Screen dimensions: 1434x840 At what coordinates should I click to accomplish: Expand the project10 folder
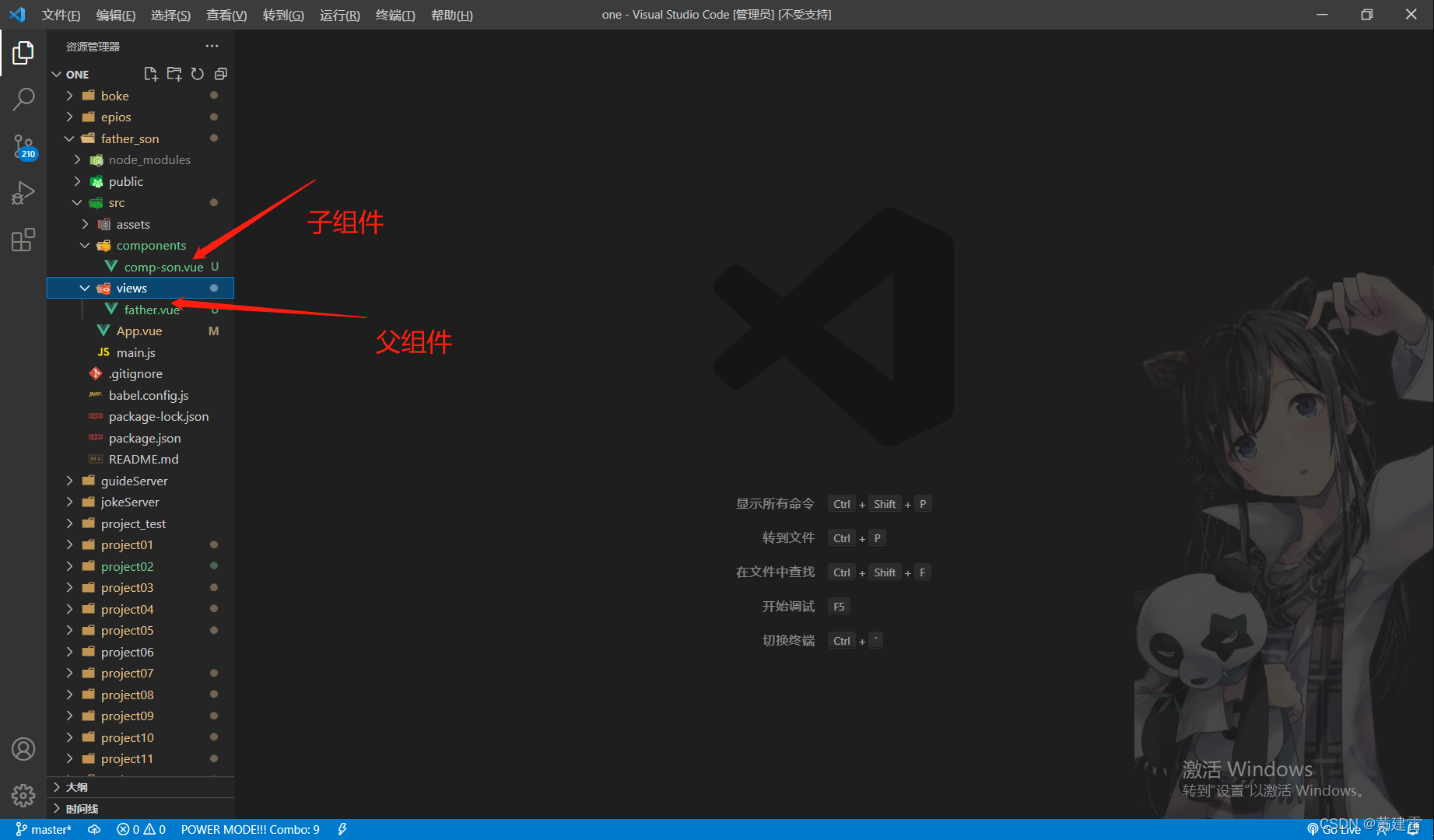[69, 737]
